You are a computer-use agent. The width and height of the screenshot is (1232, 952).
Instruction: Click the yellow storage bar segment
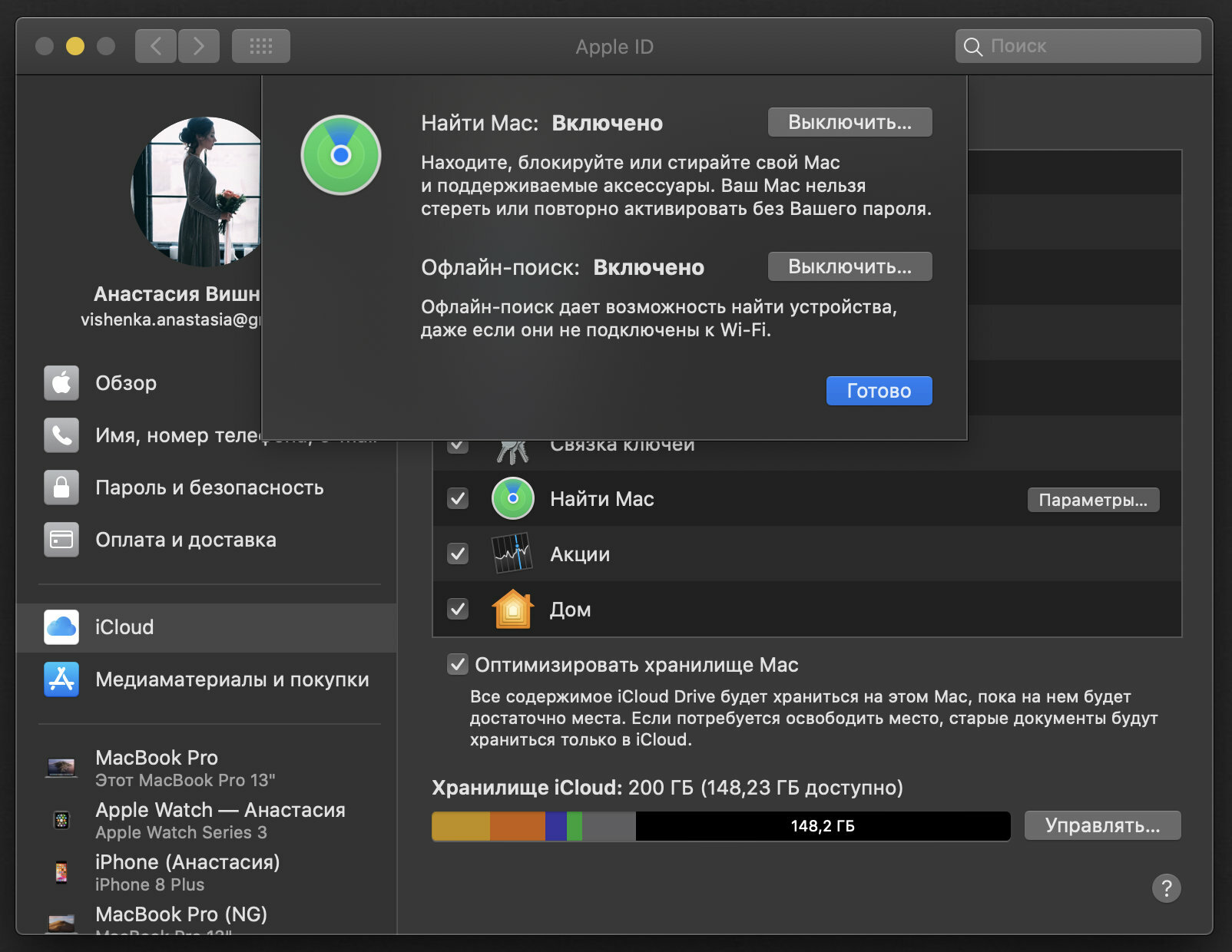[x=461, y=826]
